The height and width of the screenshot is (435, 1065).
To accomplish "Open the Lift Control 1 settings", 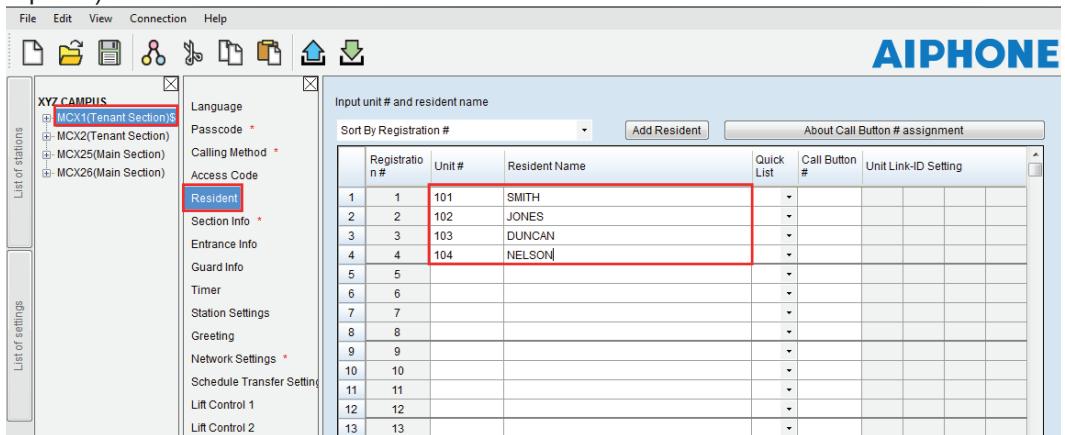I will (223, 405).
